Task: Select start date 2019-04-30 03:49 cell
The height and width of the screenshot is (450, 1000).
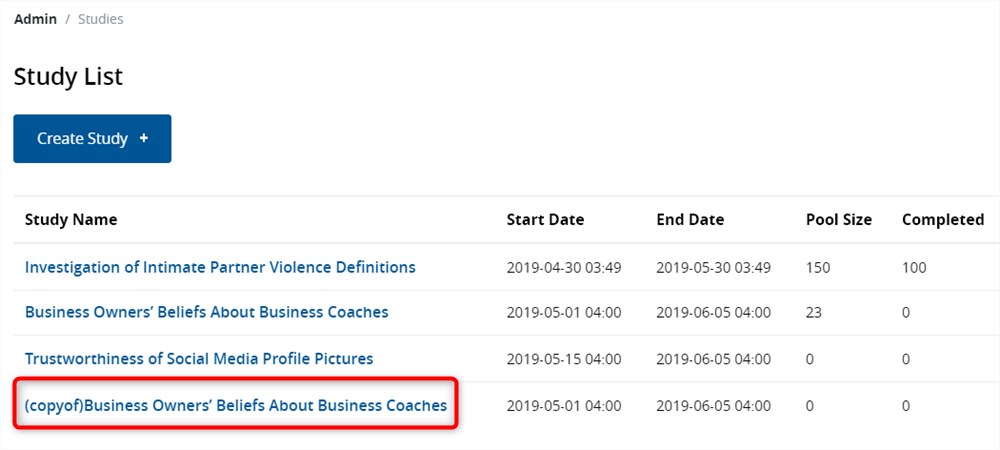Action: (564, 268)
